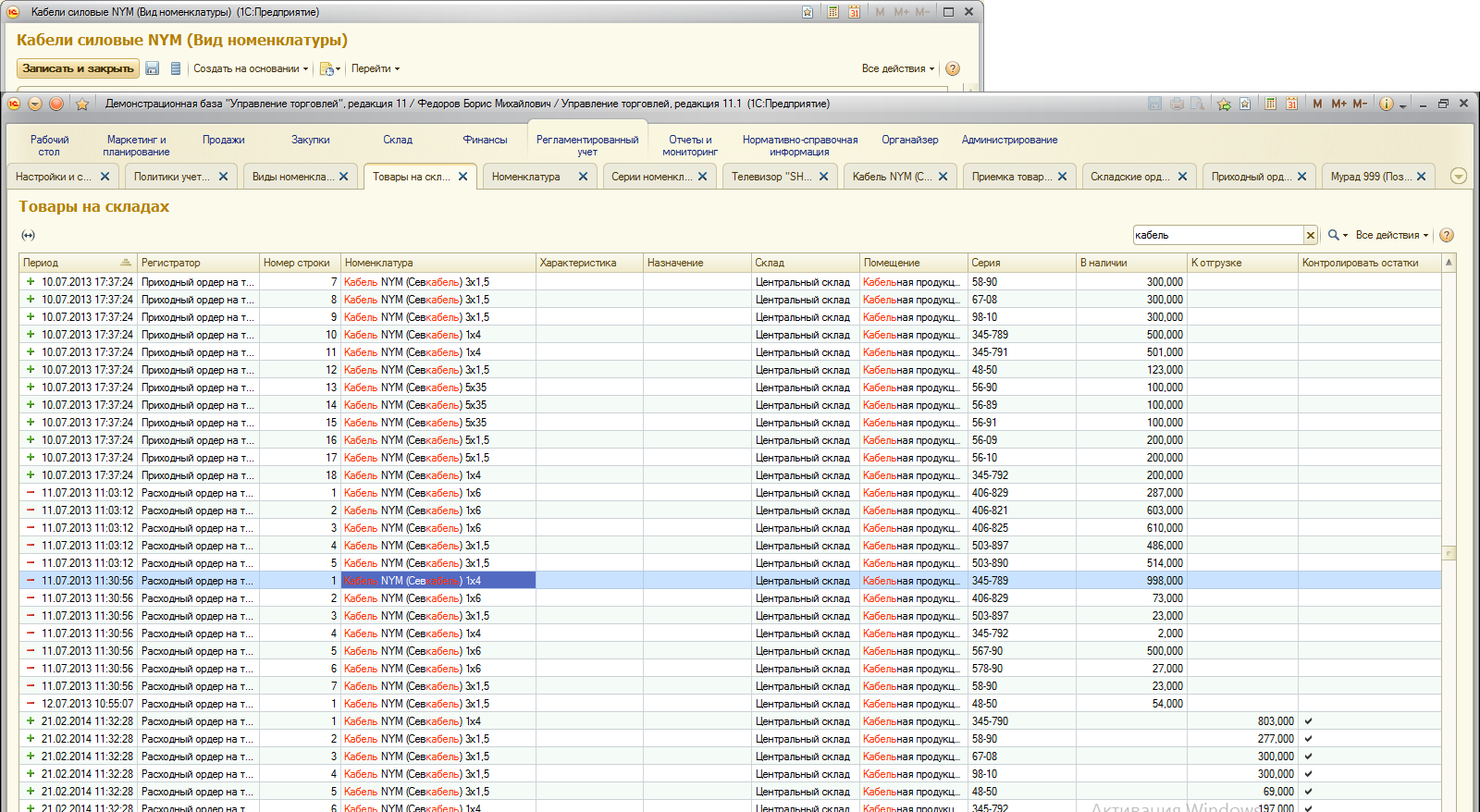Click the list icon next to save in Кабели силовые NYM window
Image resolution: width=1480 pixels, height=812 pixels.
tap(176, 68)
